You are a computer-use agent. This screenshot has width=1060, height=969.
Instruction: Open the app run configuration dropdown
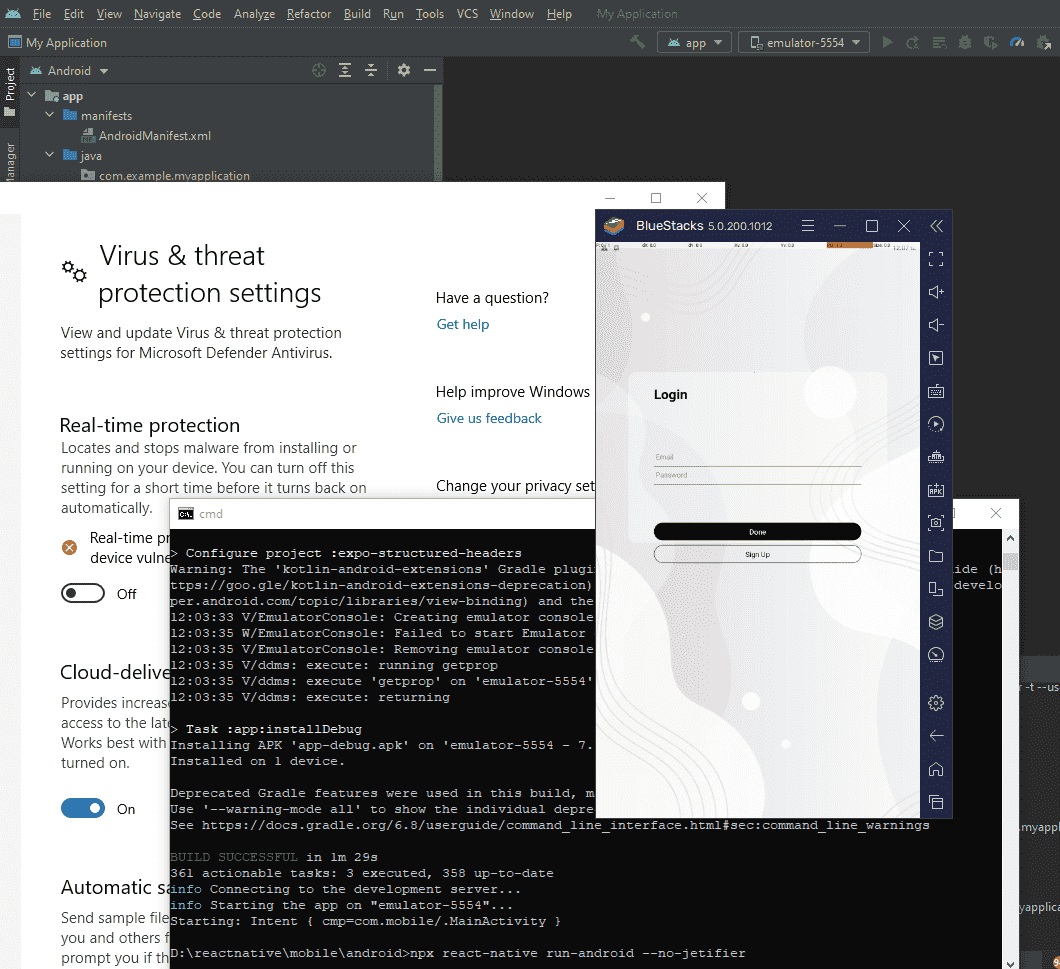694,43
